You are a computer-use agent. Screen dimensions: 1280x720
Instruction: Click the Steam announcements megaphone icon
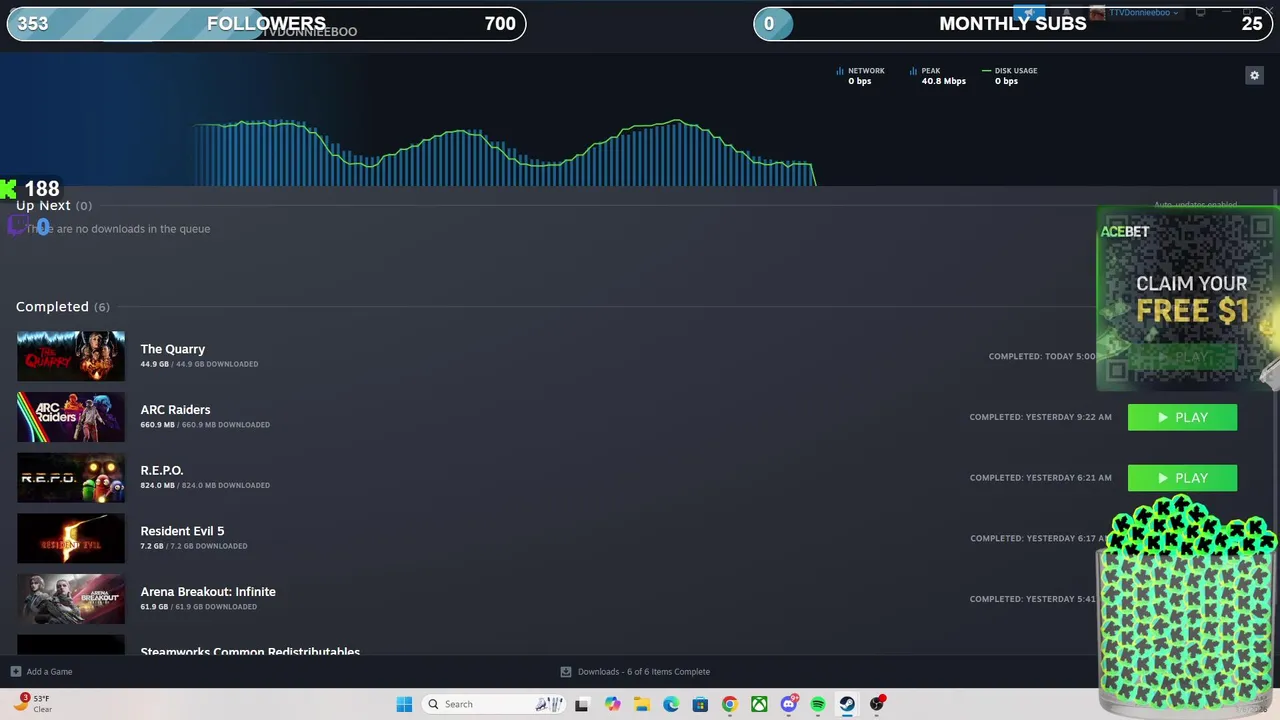point(1028,13)
